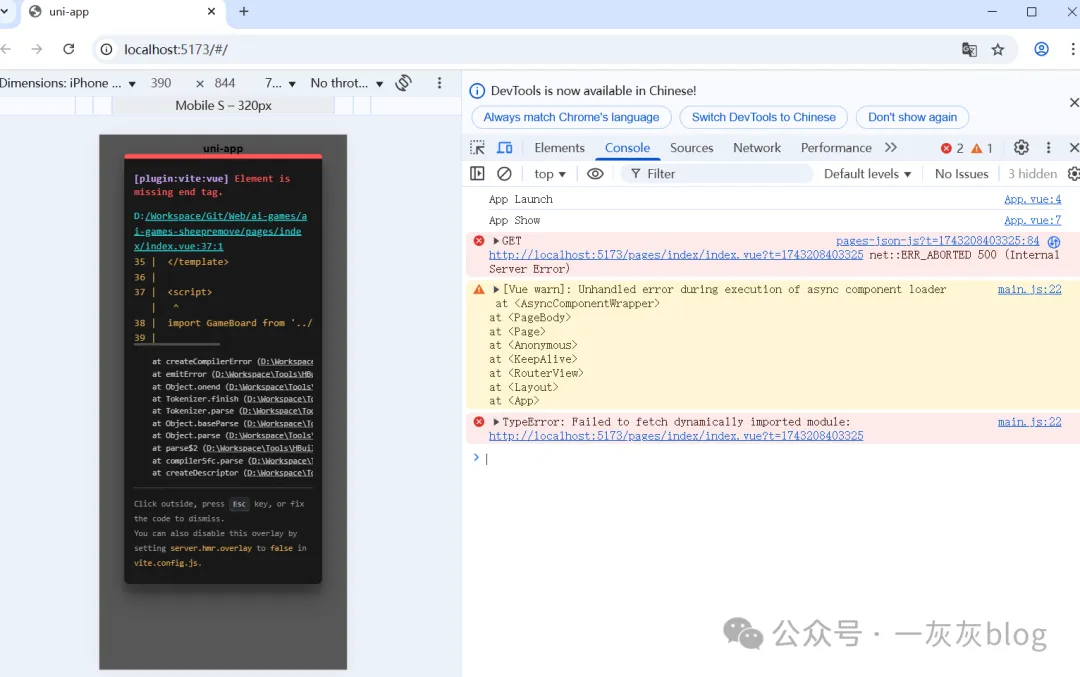The width and height of the screenshot is (1080, 677).
Task: Click Switch DevTools to Chinese button
Action: coord(763,117)
